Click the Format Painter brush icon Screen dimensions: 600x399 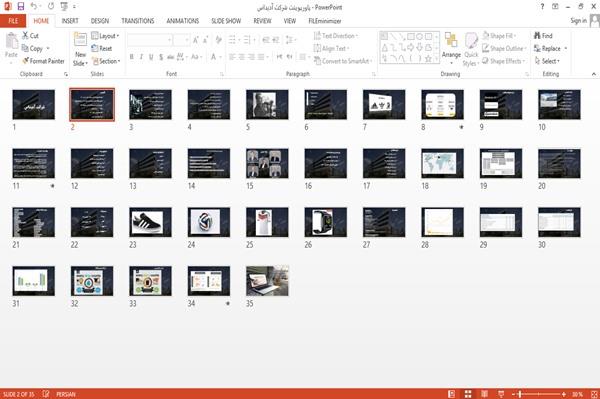pos(25,61)
